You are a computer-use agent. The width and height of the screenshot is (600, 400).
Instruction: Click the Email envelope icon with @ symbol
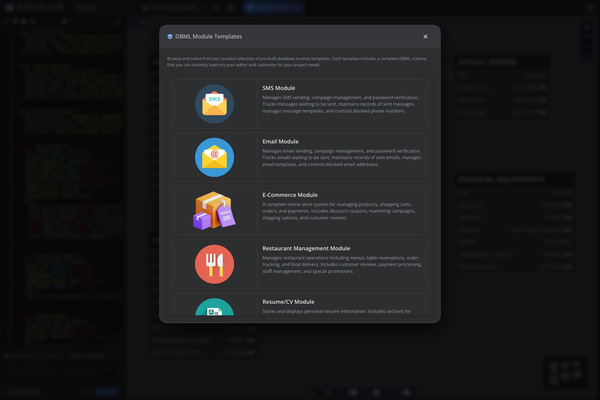click(x=214, y=157)
